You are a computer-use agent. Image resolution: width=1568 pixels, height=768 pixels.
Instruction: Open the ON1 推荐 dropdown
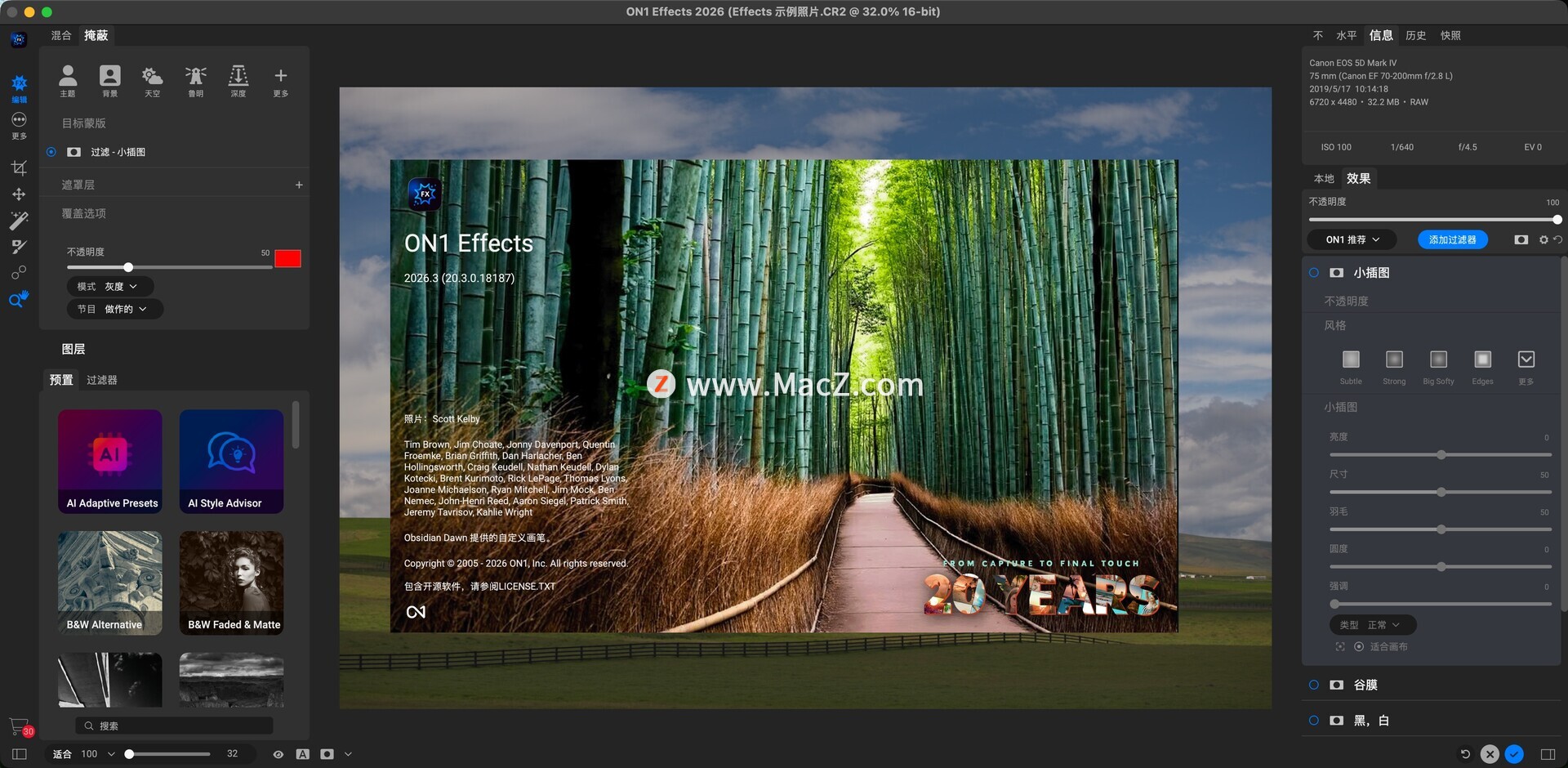click(x=1352, y=240)
